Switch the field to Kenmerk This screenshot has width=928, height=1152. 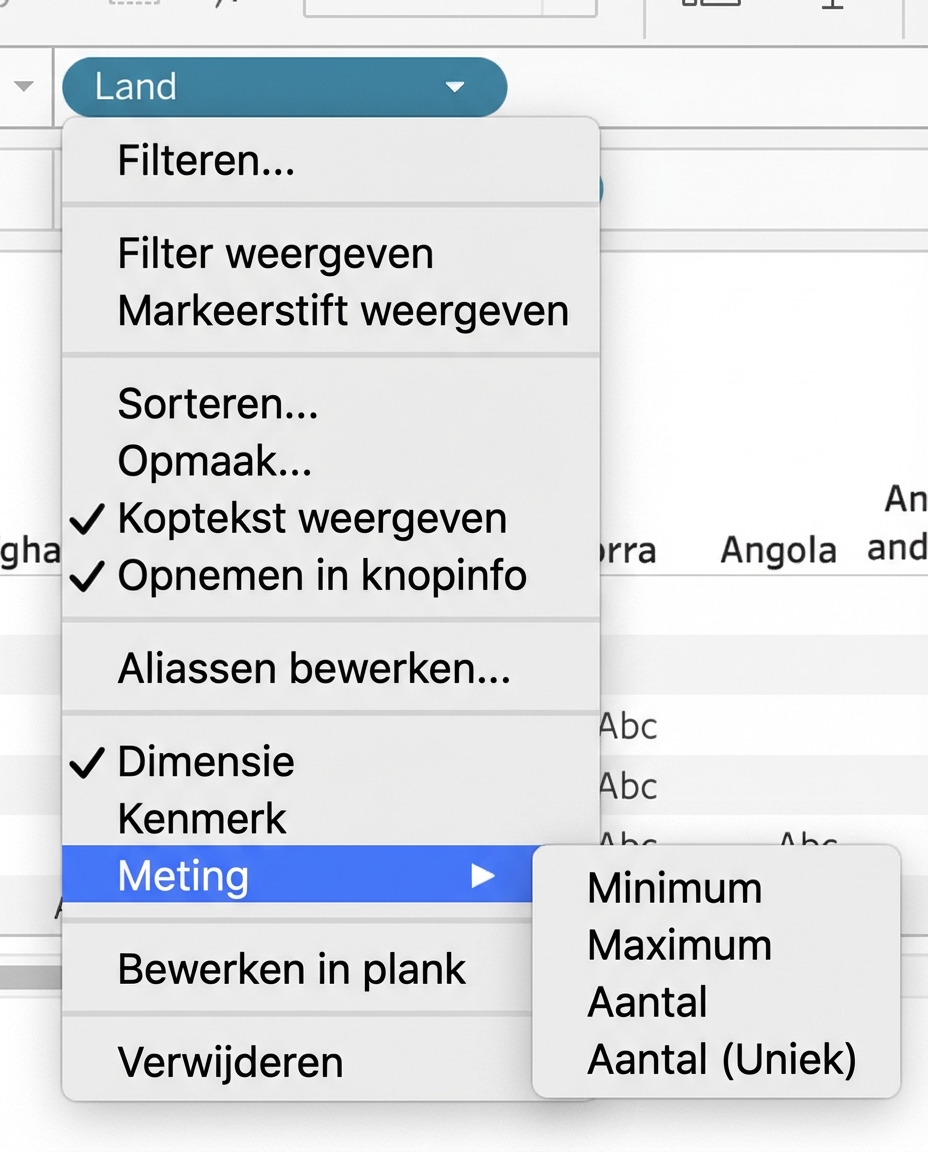point(202,818)
